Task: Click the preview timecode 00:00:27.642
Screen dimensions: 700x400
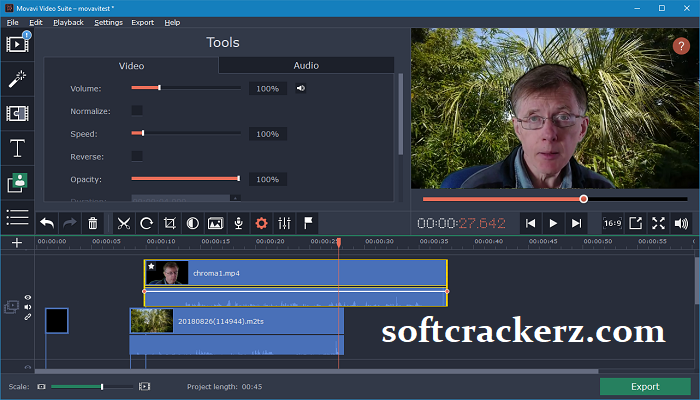Action: click(x=462, y=223)
